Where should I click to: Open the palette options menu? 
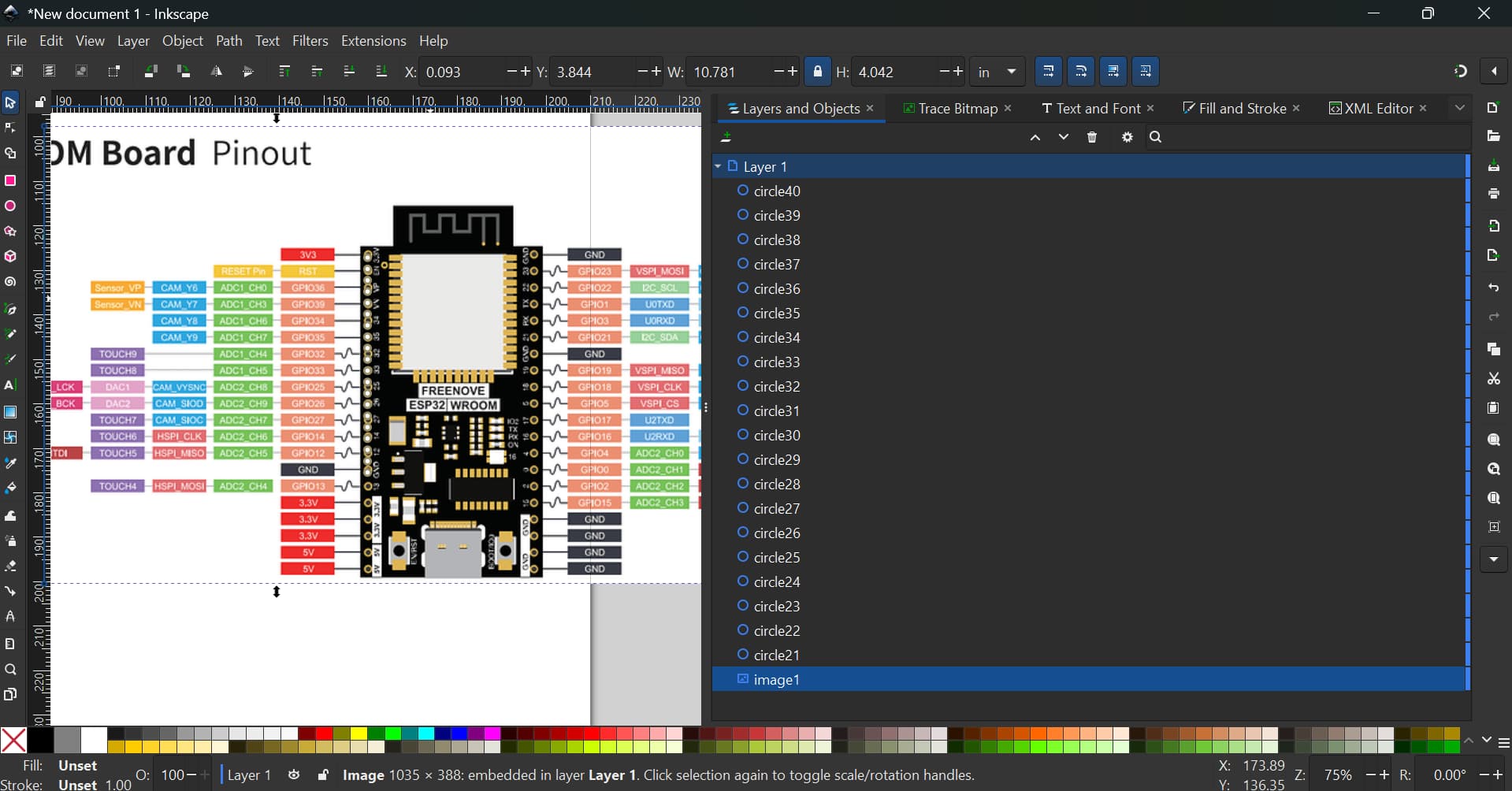point(1504,744)
